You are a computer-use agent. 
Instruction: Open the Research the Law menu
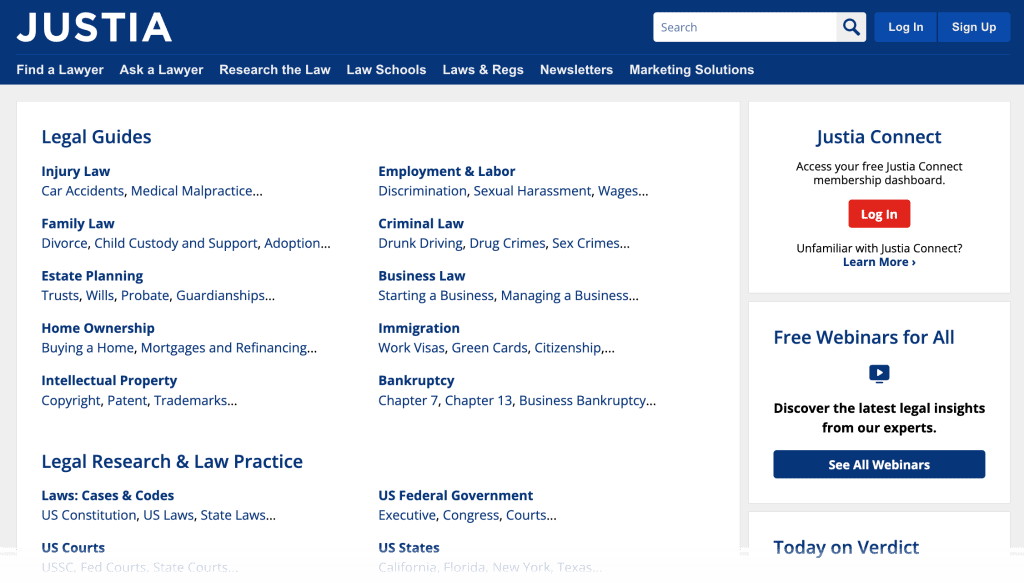tap(275, 70)
